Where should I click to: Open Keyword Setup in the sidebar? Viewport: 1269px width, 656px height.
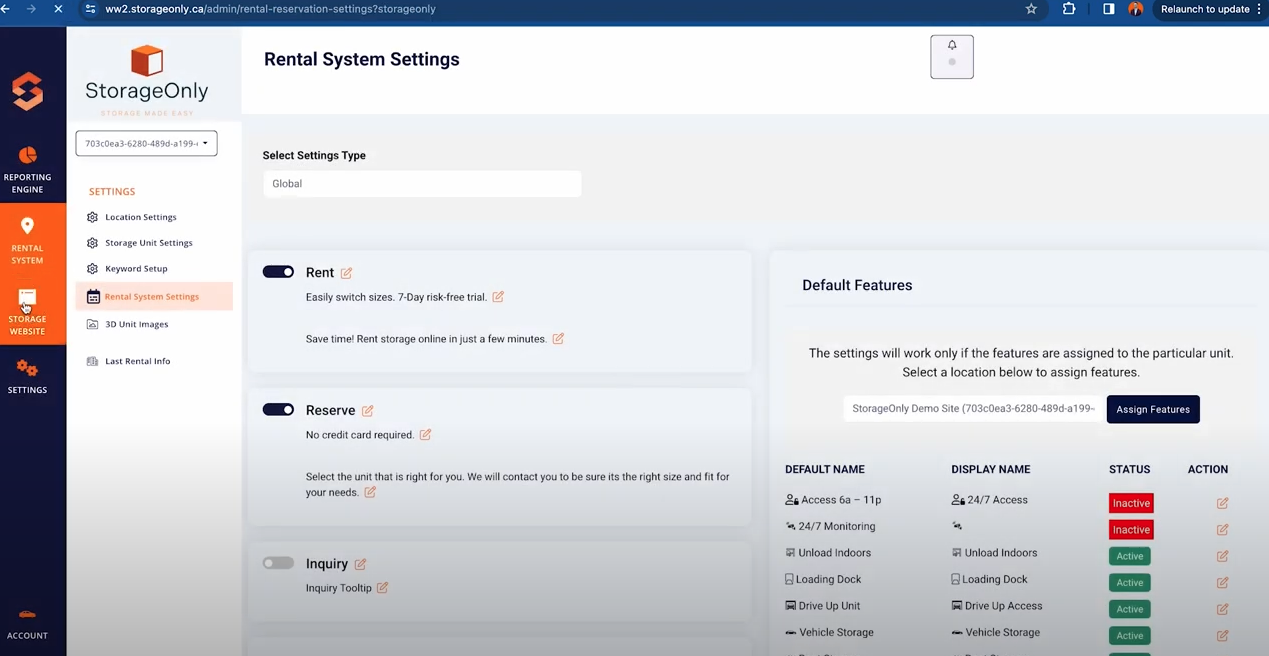click(136, 269)
